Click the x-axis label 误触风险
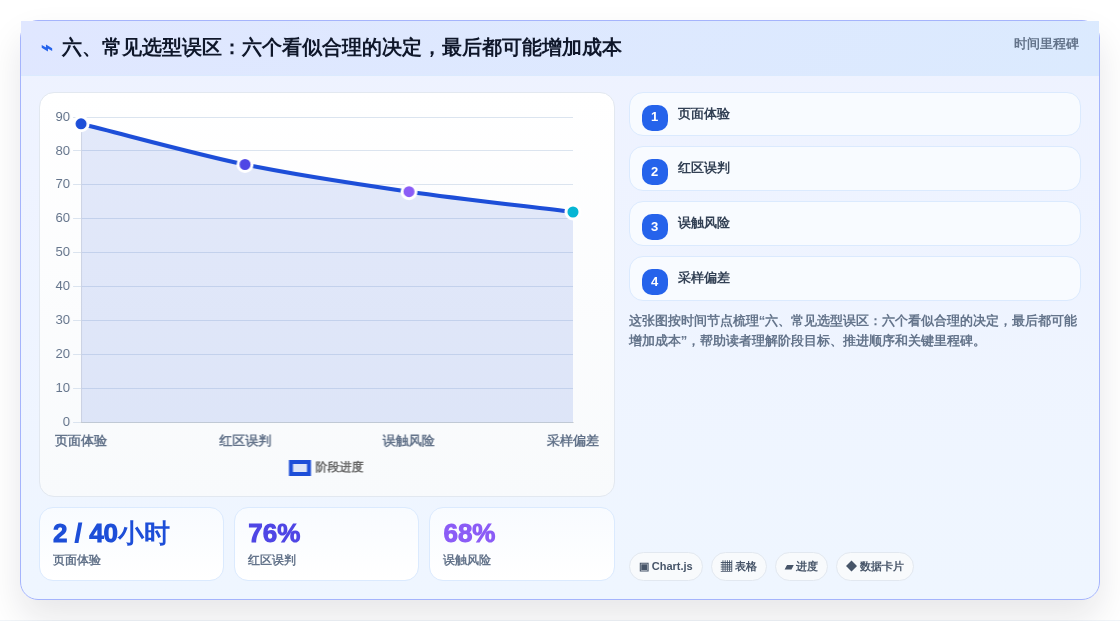This screenshot has width=1120, height=621. click(409, 441)
